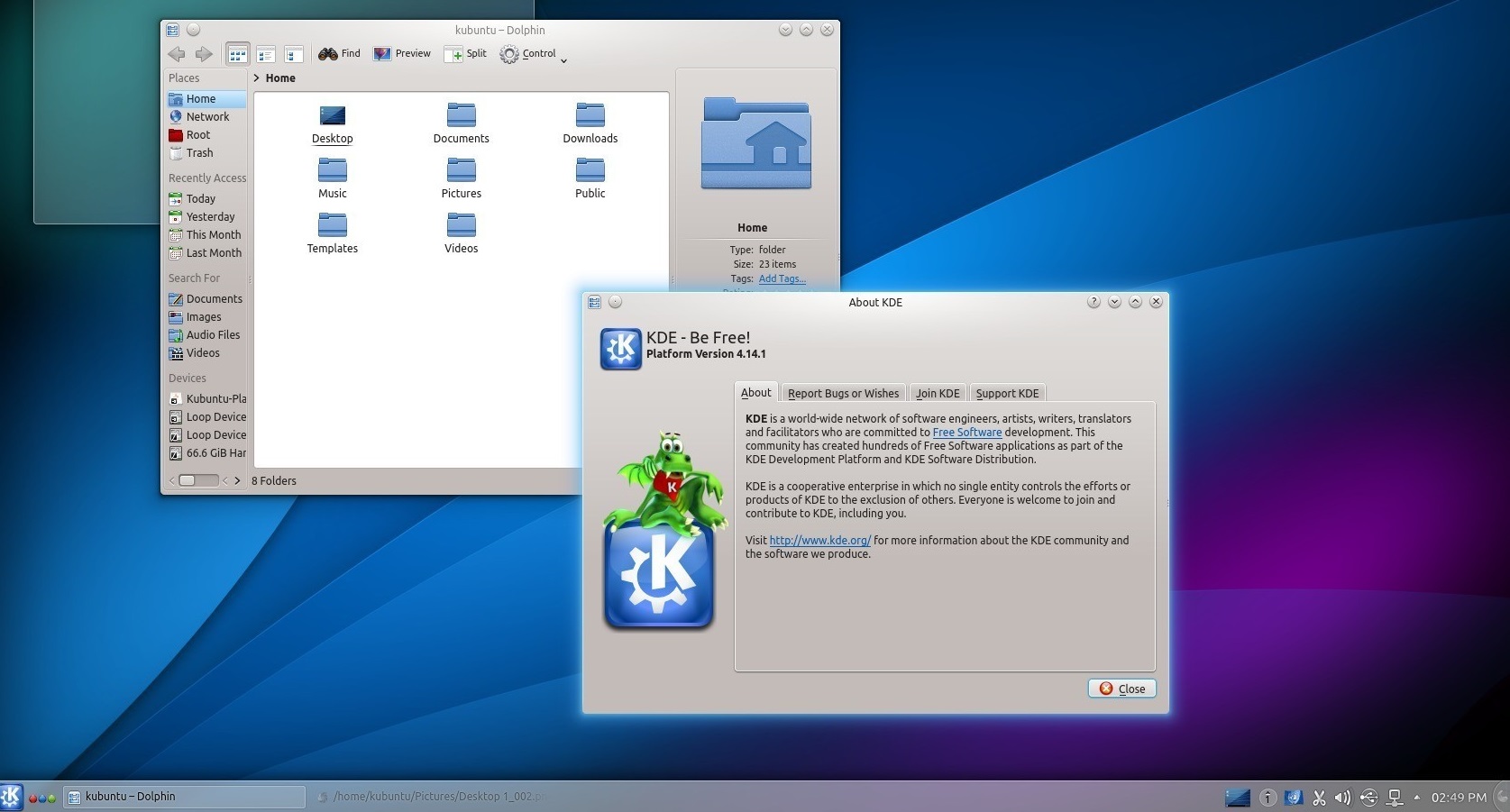Open network management tray icon

[1395, 797]
